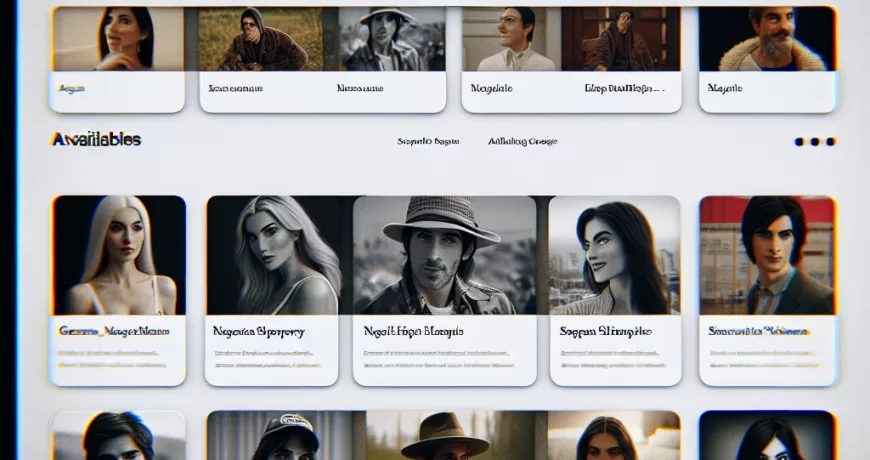Open the top-row bearded man with fur collar
The height and width of the screenshot is (460, 870).
(x=767, y=39)
